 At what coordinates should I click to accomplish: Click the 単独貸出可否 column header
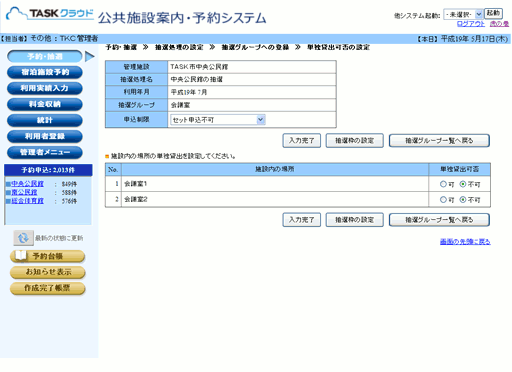[460, 169]
